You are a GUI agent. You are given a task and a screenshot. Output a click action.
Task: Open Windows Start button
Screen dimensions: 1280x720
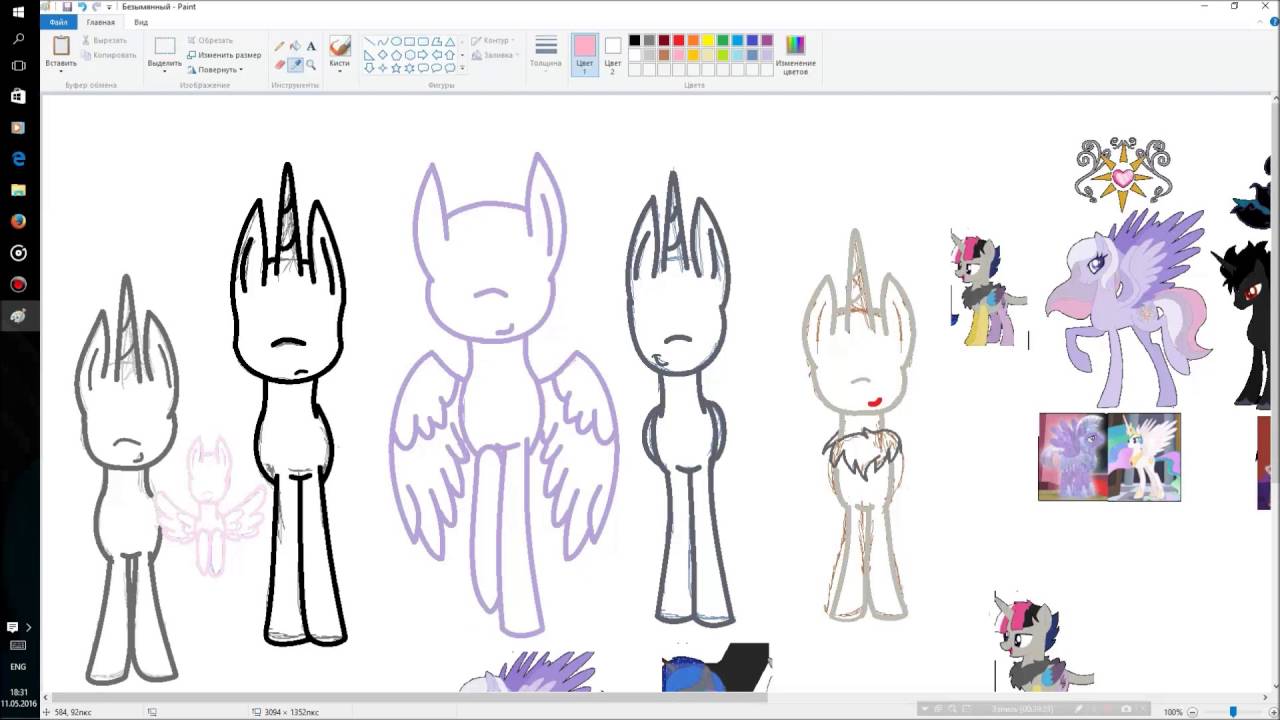19,12
